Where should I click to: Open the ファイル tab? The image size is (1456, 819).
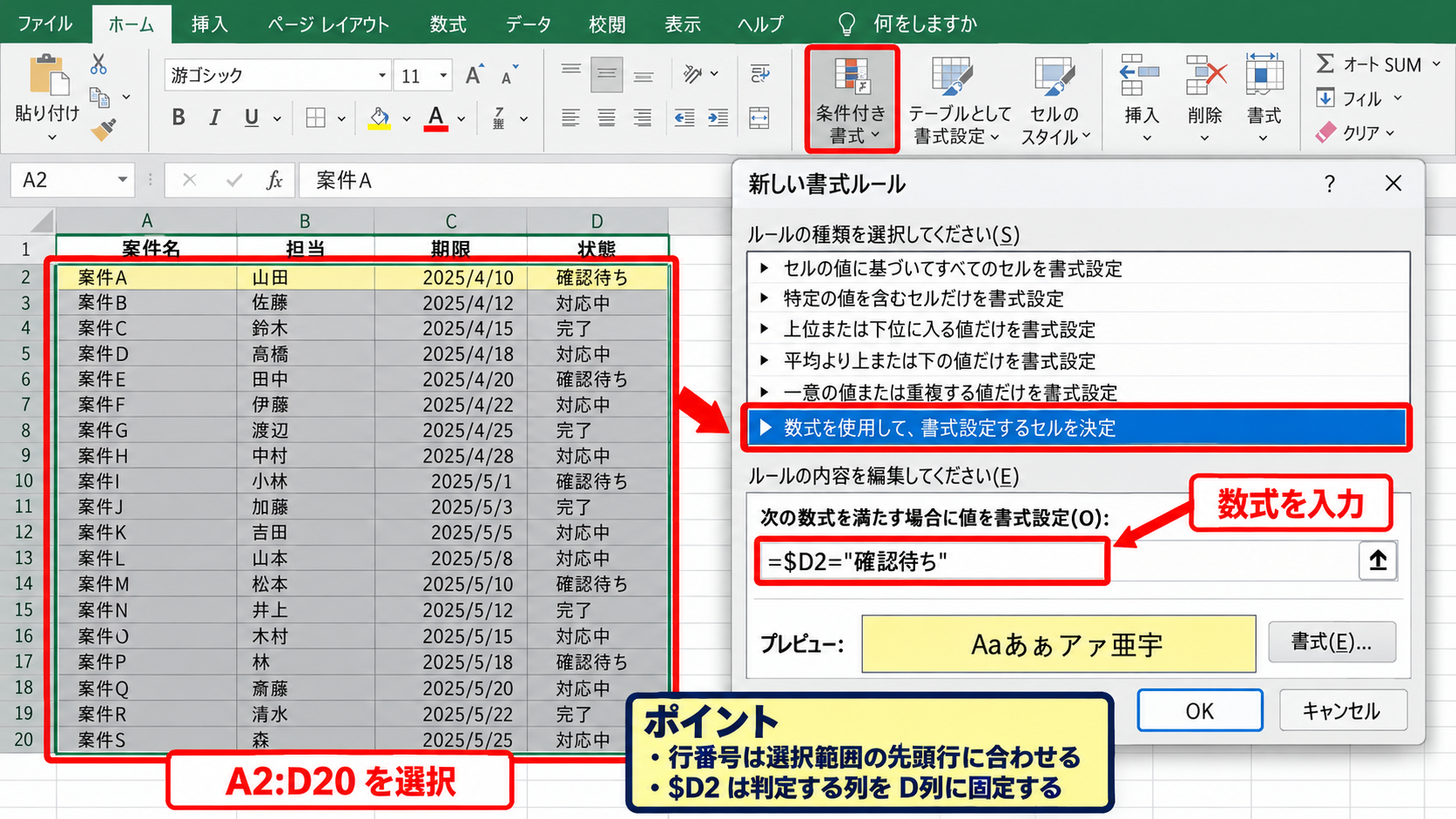[x=45, y=23]
